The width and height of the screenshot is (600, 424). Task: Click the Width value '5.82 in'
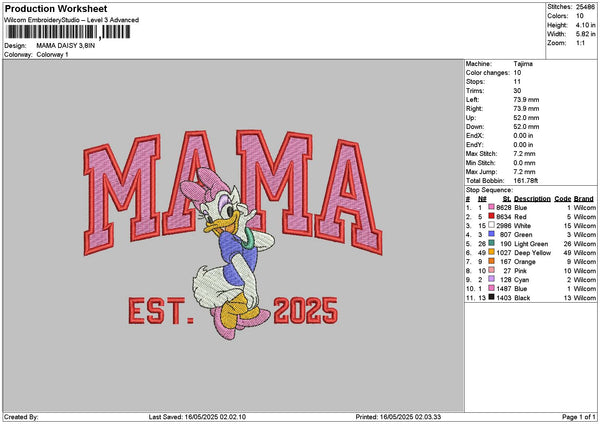click(x=585, y=34)
